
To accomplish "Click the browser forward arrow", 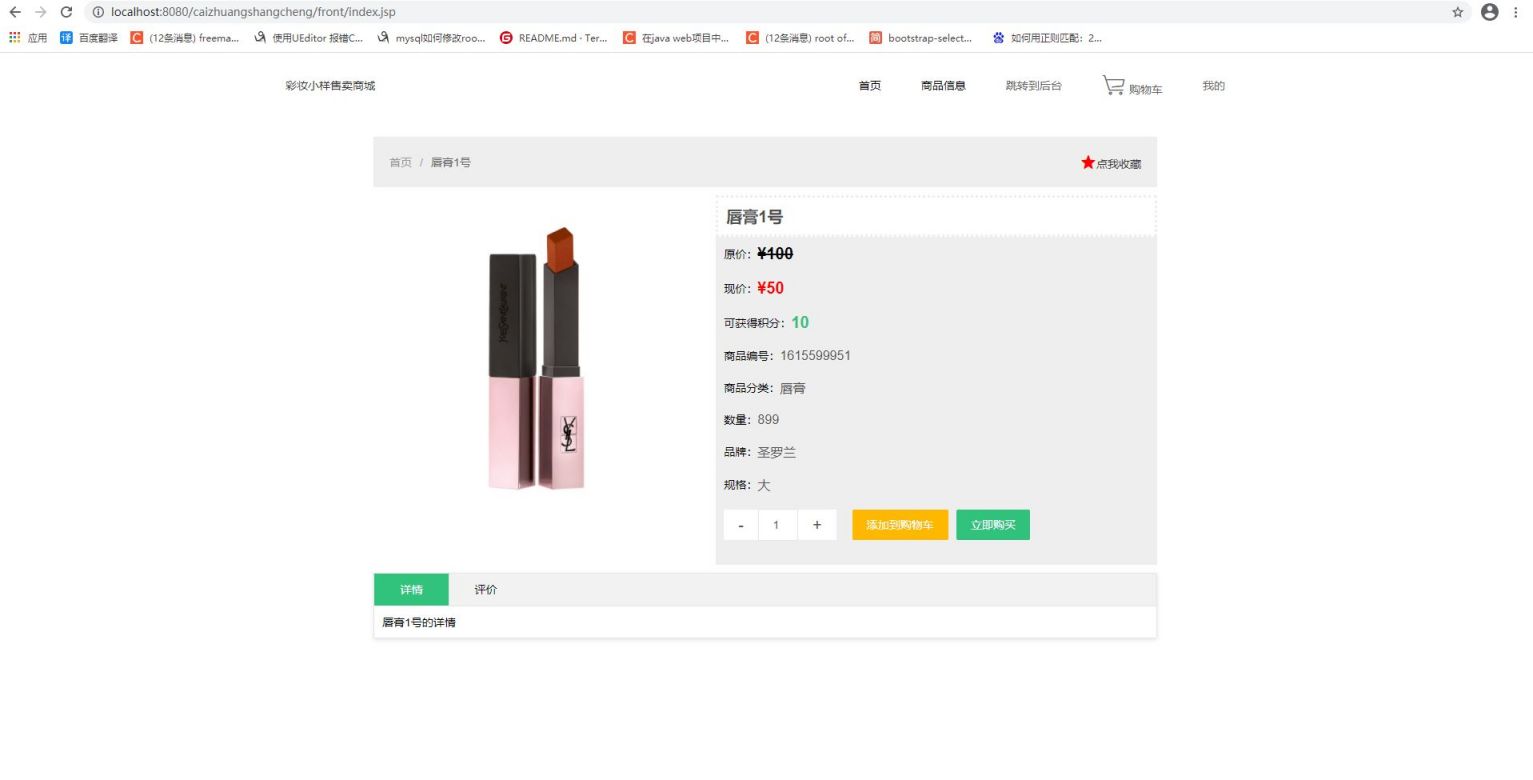I will [x=41, y=12].
